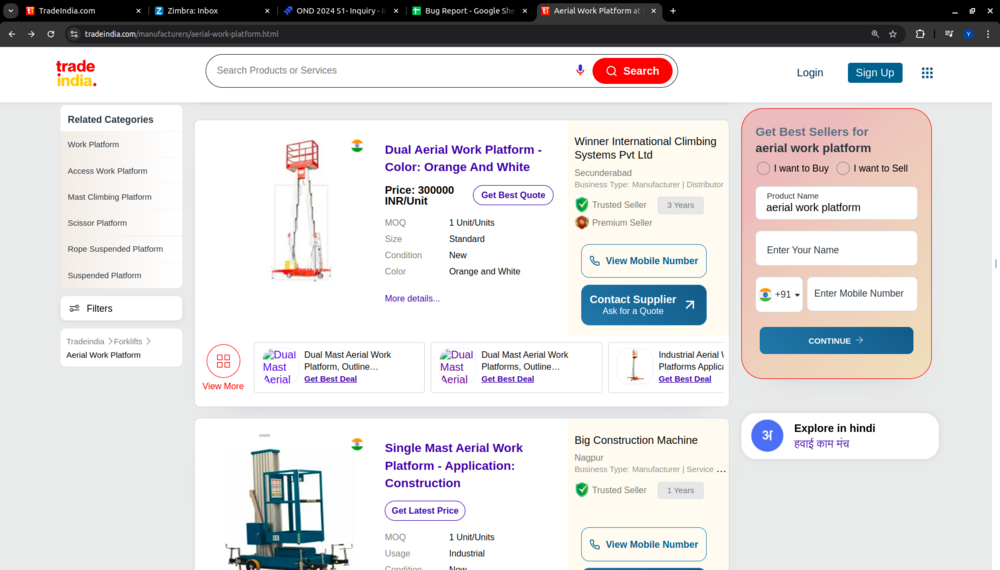Click Contact Supplier Ask for a Quote

coord(643,305)
